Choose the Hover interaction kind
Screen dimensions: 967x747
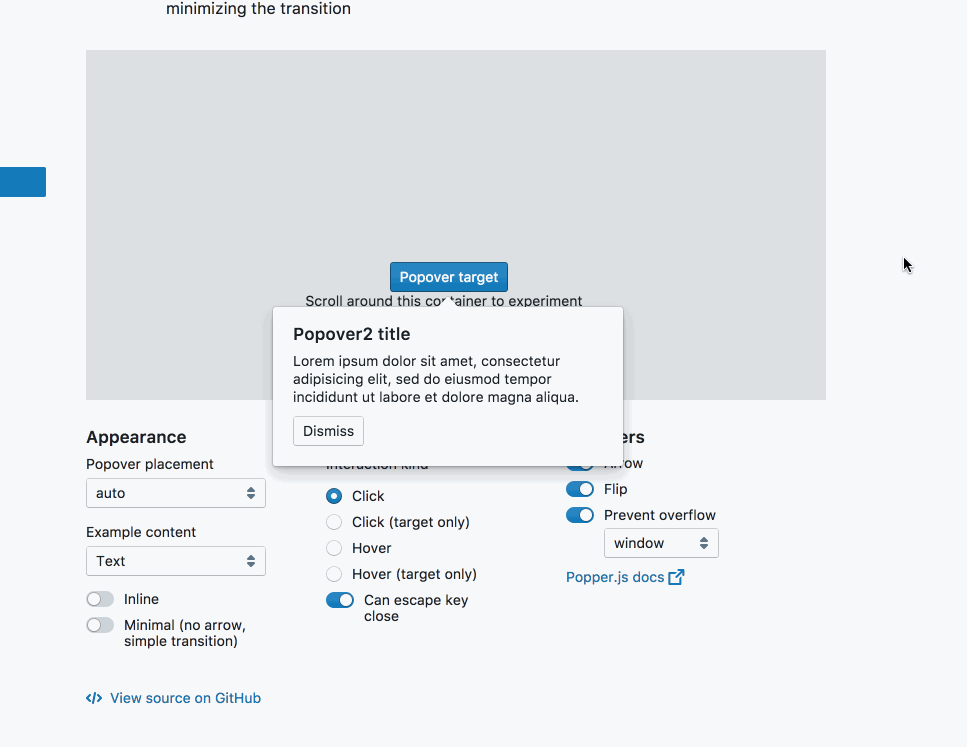[334, 547]
